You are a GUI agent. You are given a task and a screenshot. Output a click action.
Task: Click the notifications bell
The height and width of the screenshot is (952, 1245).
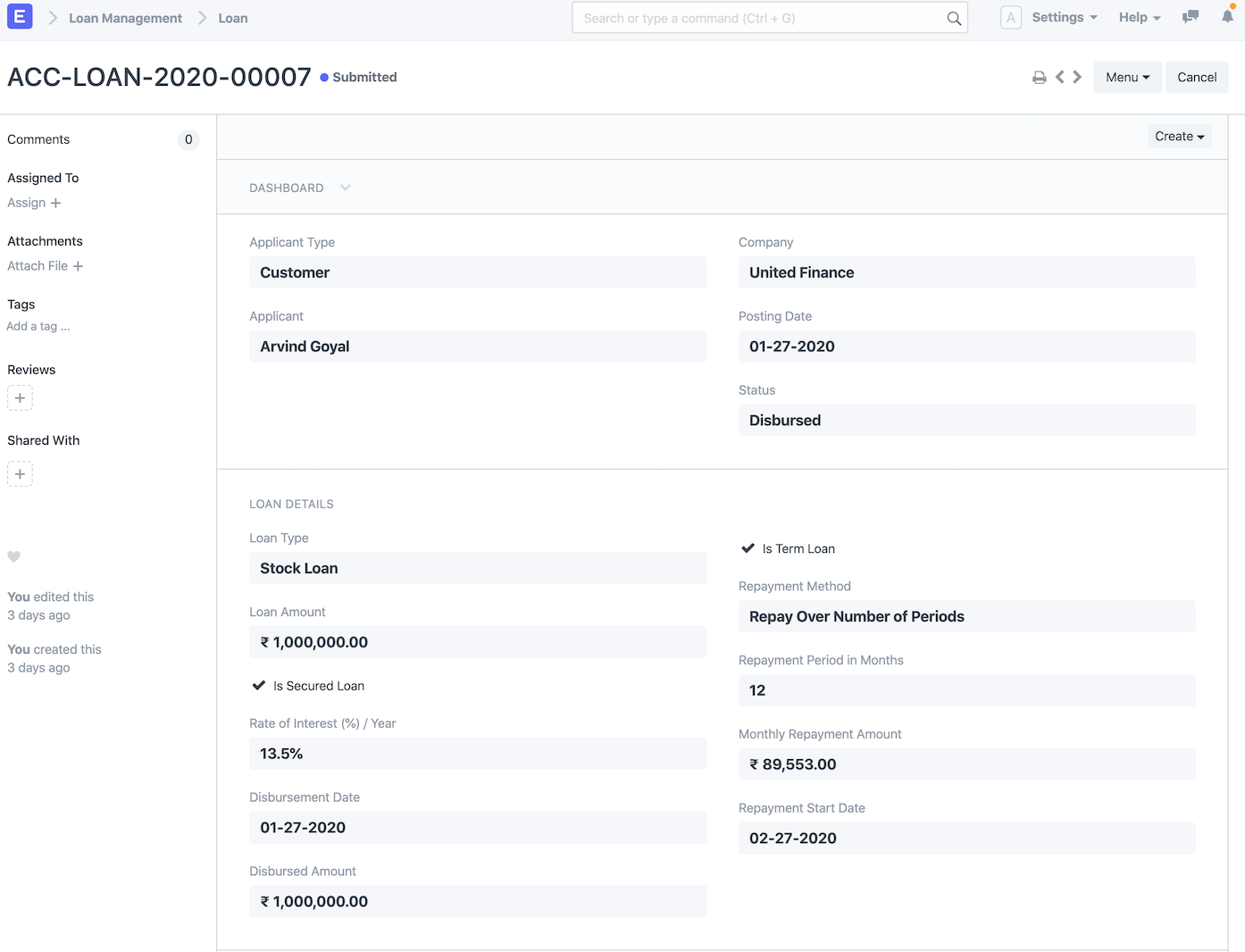tap(1226, 17)
